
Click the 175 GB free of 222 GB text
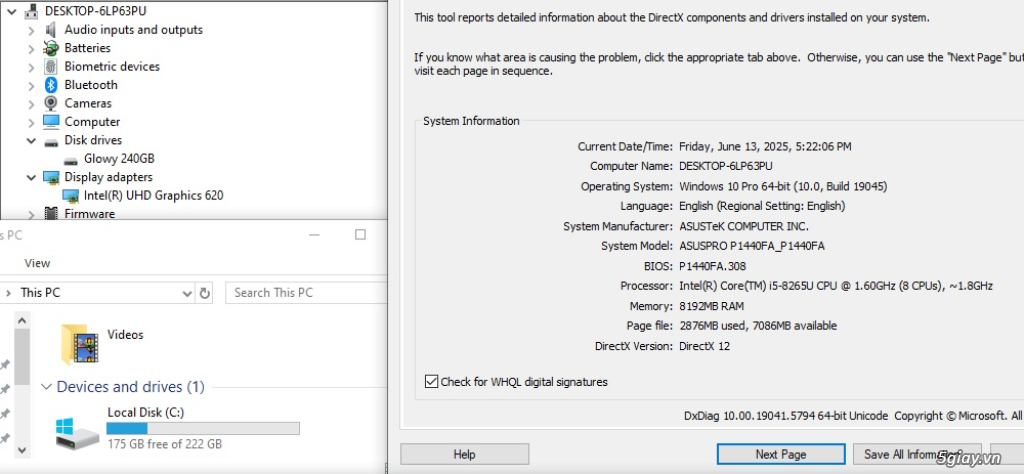[165, 444]
